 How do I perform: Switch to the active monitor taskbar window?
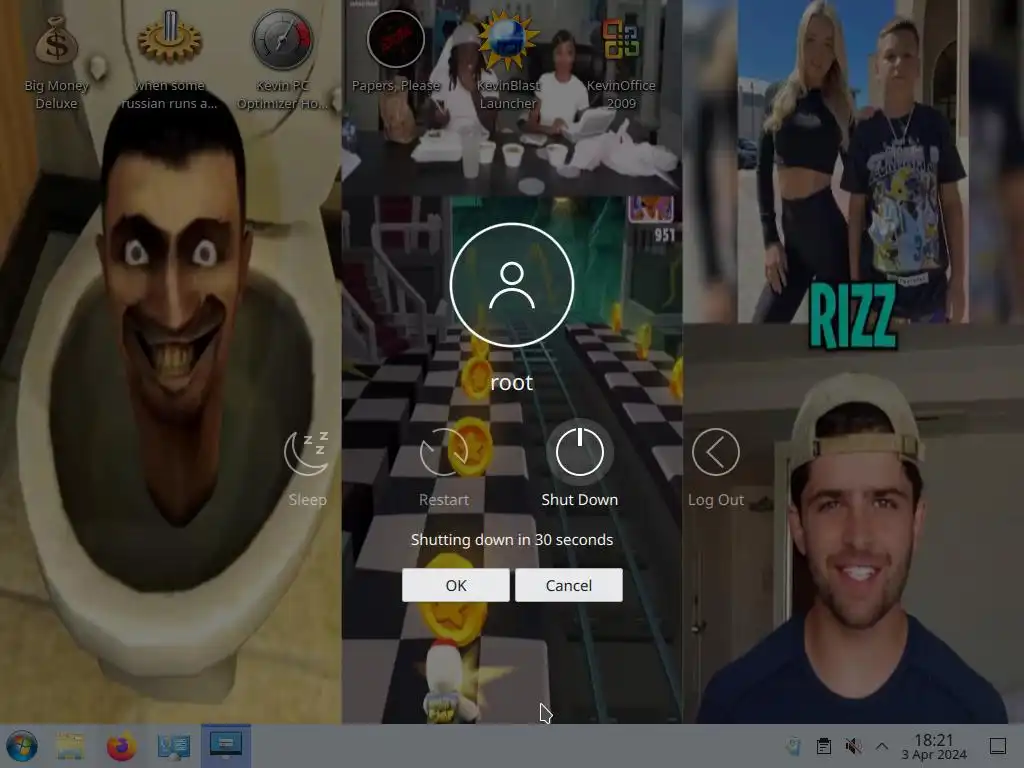pos(226,746)
